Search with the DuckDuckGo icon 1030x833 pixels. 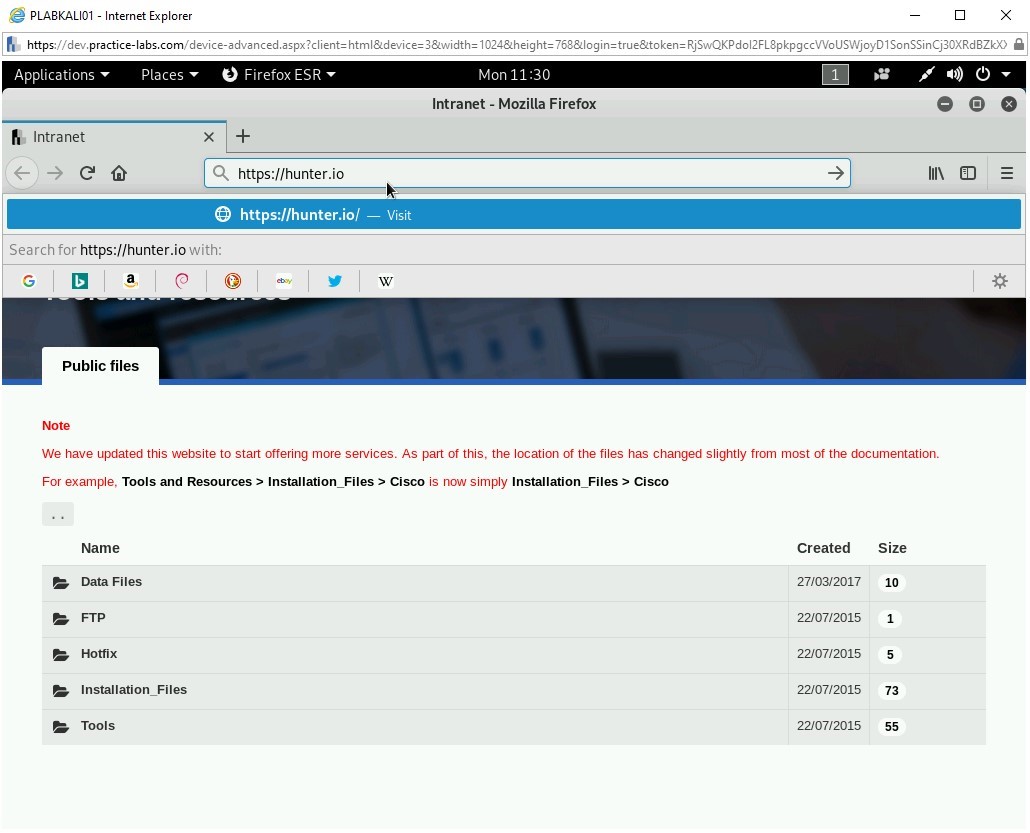pos(232,281)
